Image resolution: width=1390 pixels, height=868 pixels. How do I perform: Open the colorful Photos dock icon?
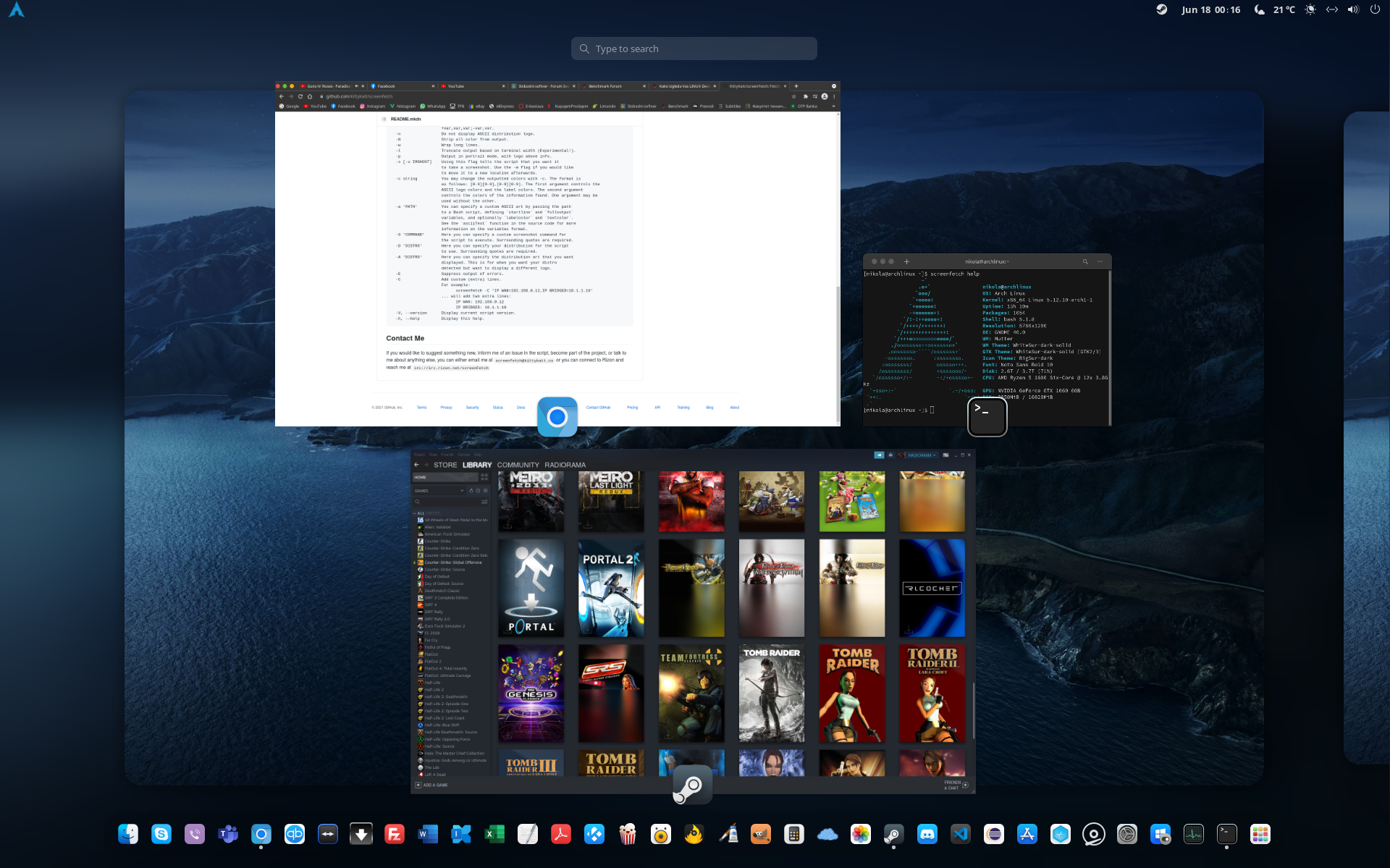861,834
